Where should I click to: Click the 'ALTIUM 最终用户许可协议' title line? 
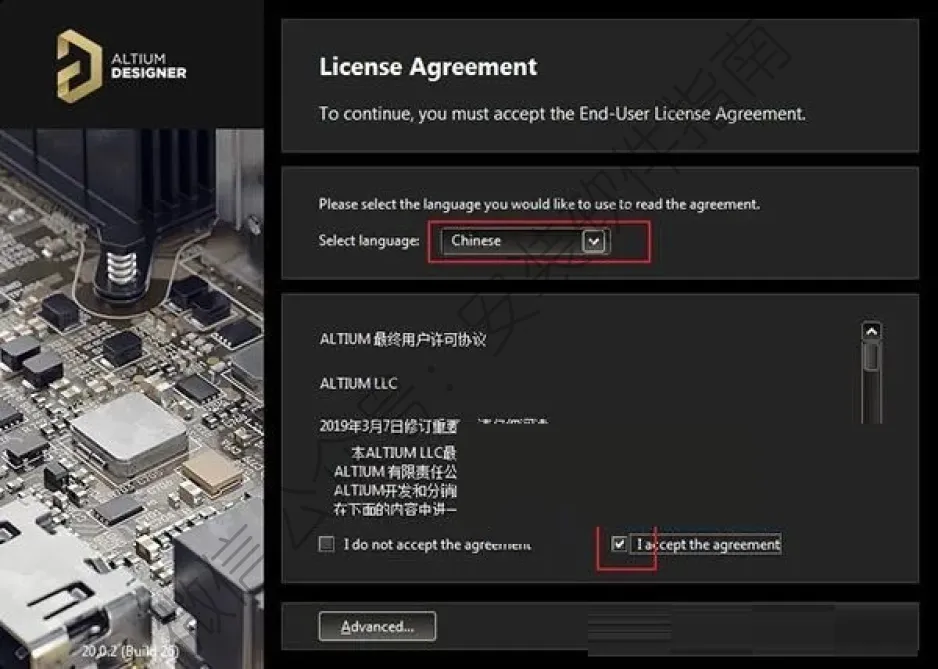click(403, 340)
